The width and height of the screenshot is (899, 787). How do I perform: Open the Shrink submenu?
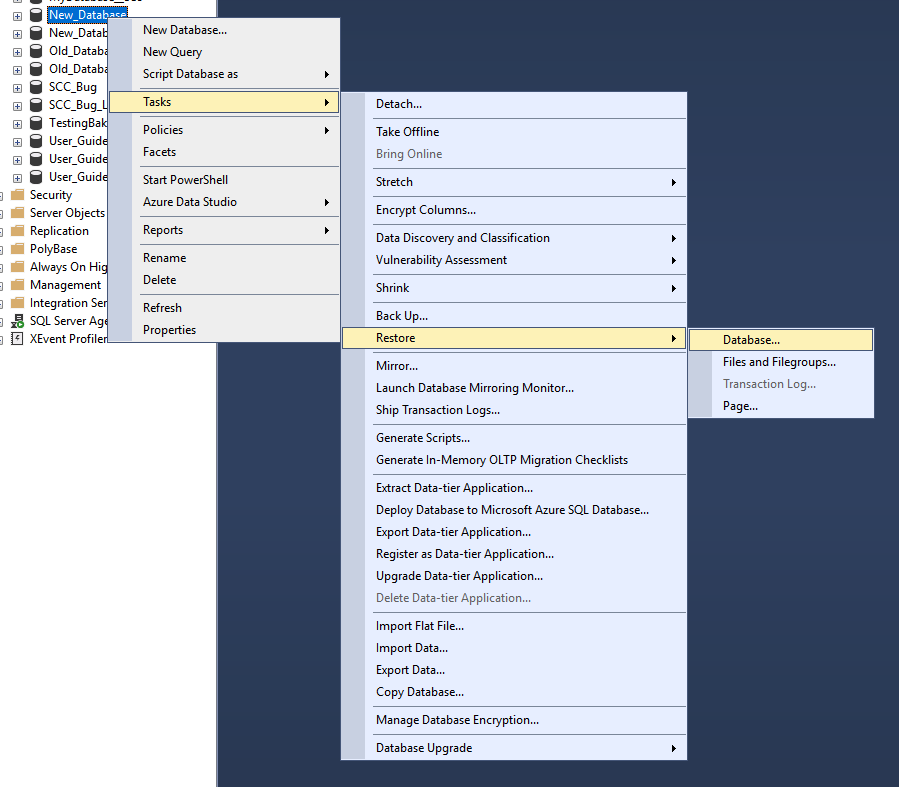pos(392,288)
